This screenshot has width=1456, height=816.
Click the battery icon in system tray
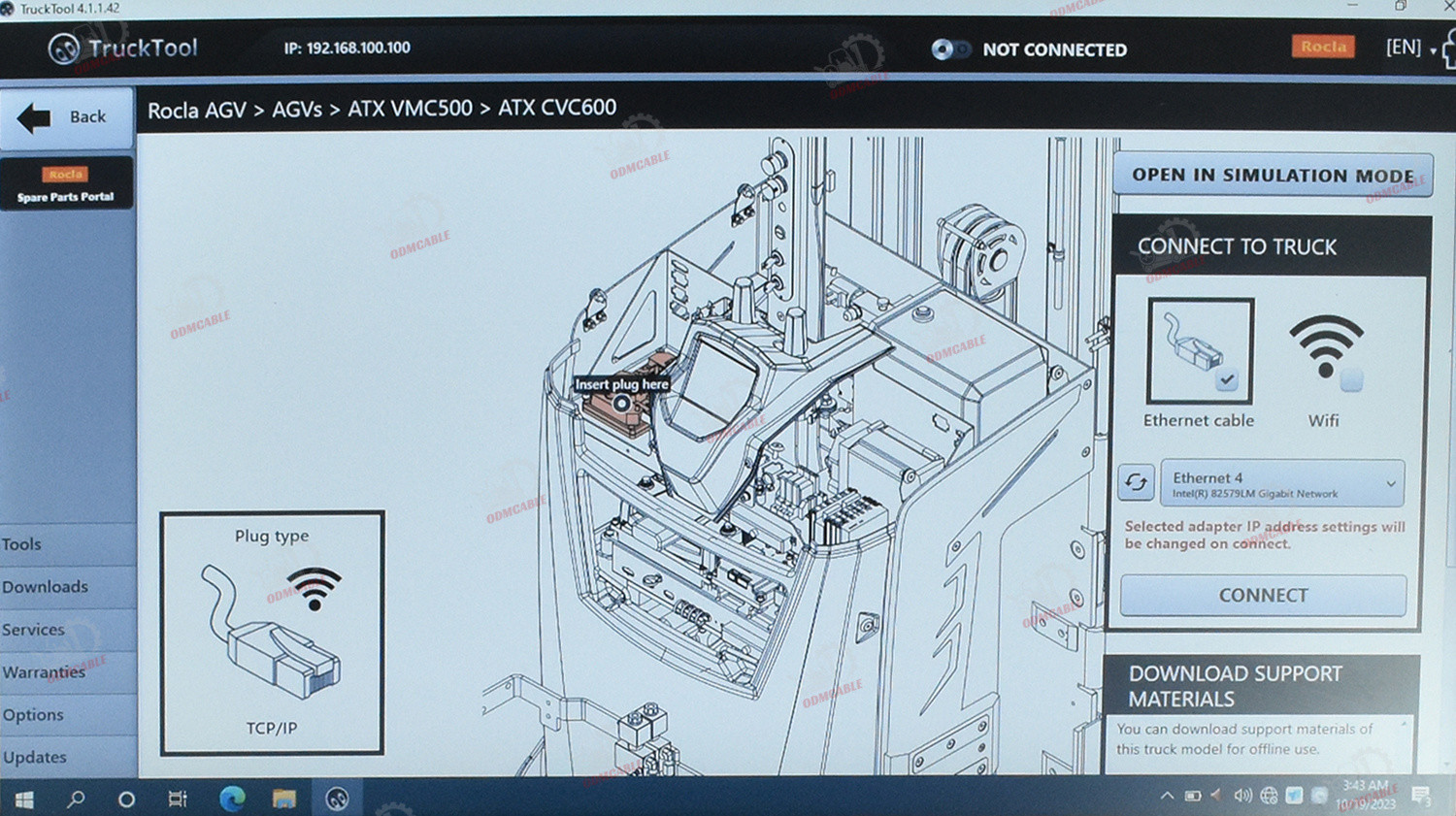pyautogui.click(x=1193, y=796)
